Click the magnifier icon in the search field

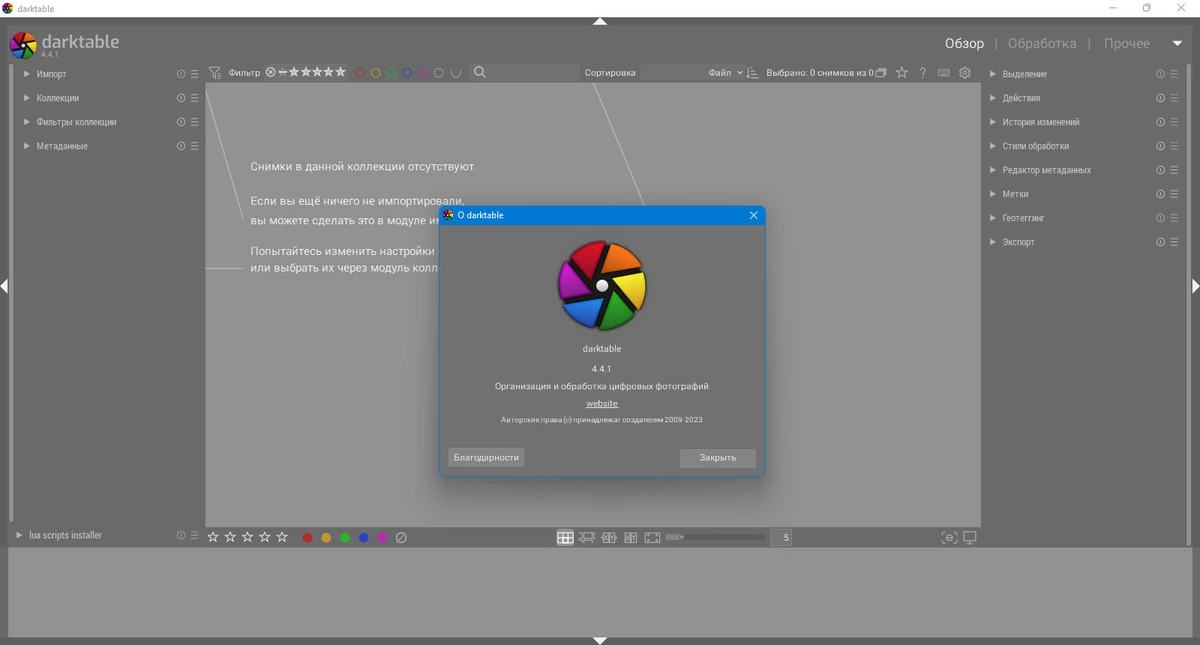click(x=480, y=73)
